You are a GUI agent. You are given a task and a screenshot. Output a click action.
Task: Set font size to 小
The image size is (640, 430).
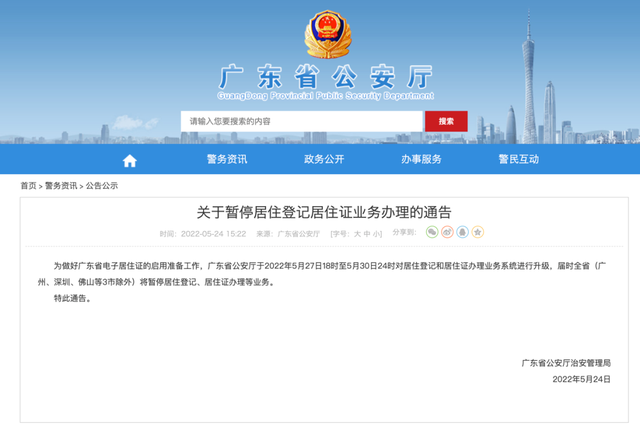(376, 234)
